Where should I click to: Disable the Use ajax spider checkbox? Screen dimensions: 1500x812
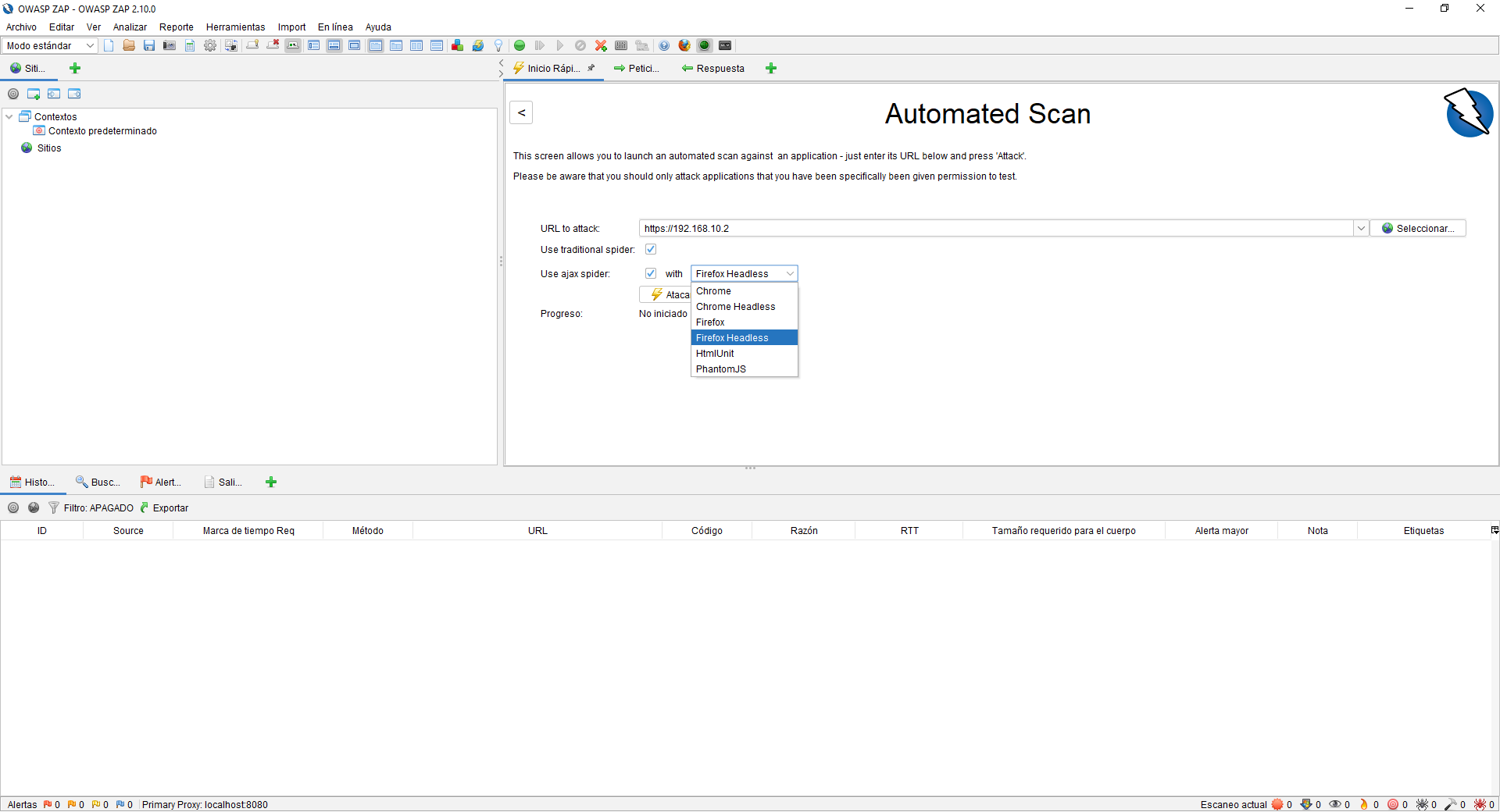pos(651,273)
